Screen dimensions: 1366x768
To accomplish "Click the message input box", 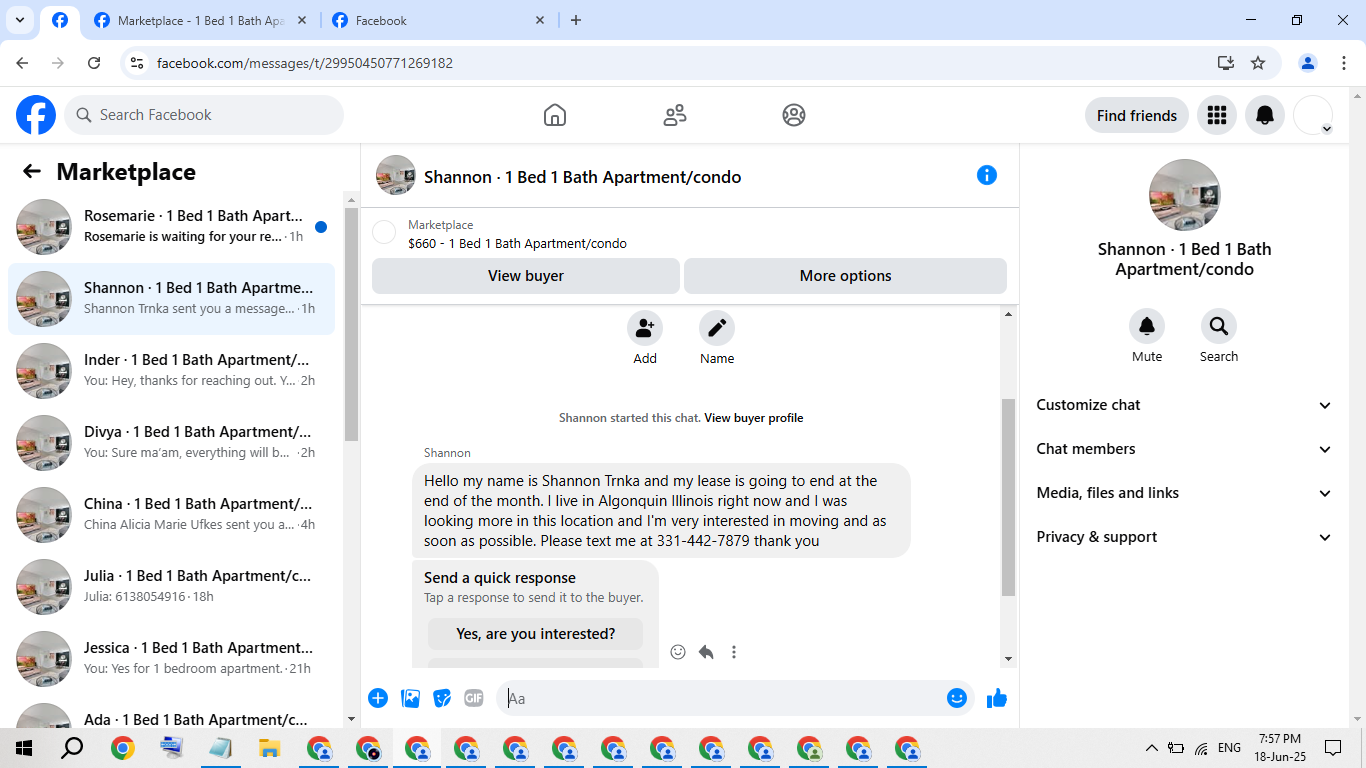I will (x=722, y=698).
